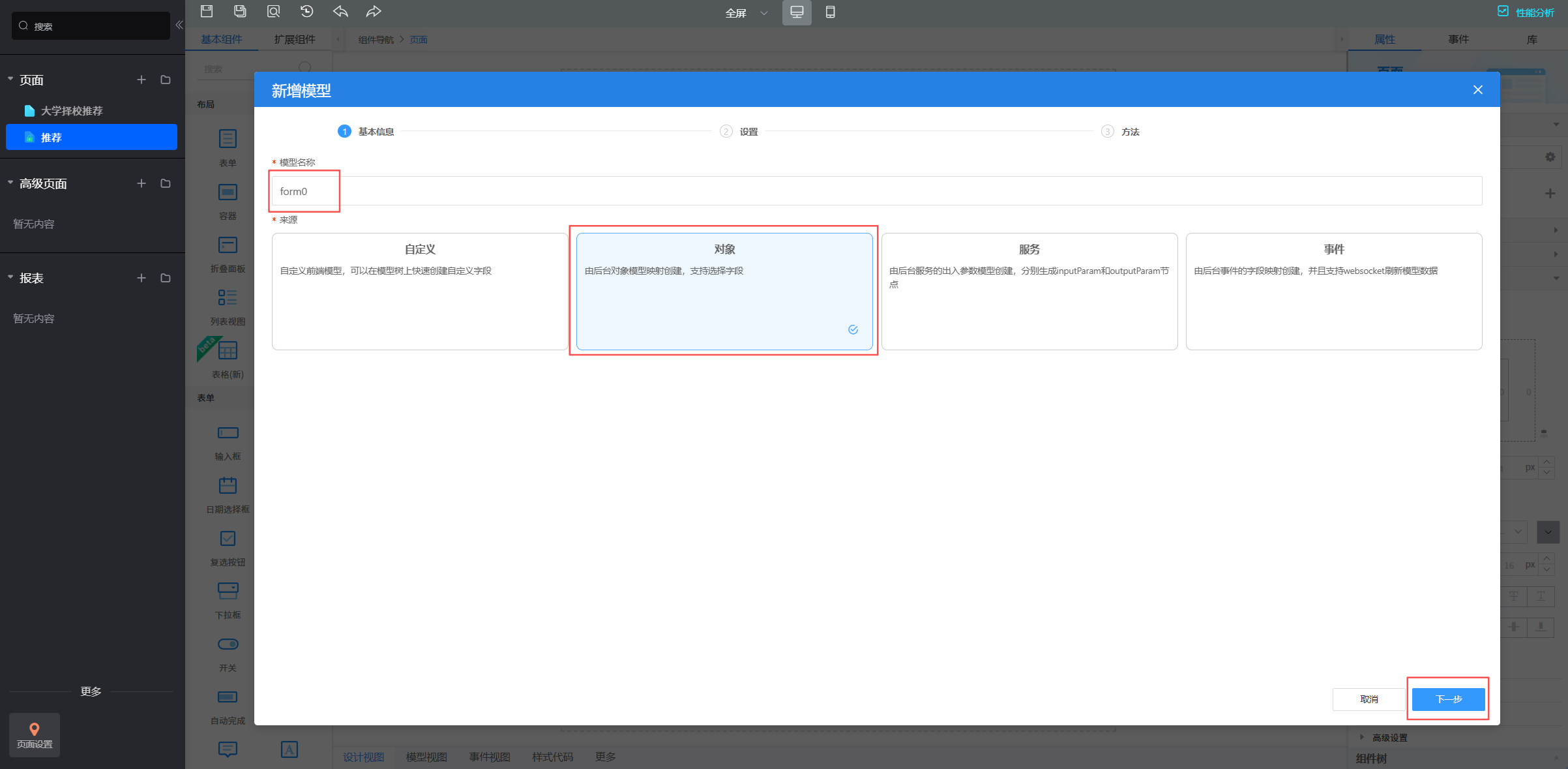Viewport: 1568px width, 769px height.
Task: Collapse the 页面 tree section
Action: [10, 79]
